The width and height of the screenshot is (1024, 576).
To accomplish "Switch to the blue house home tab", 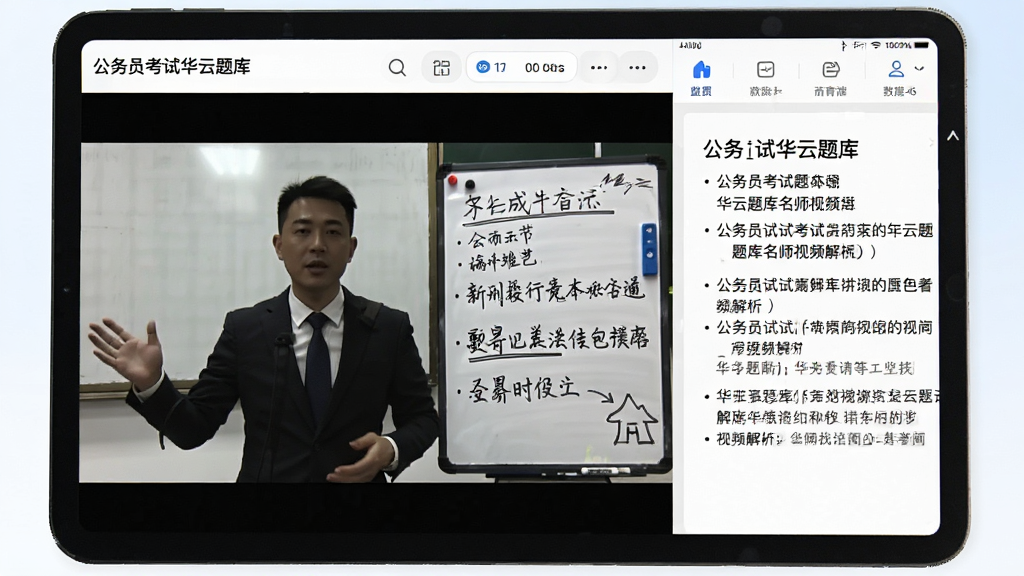I will coord(701,78).
